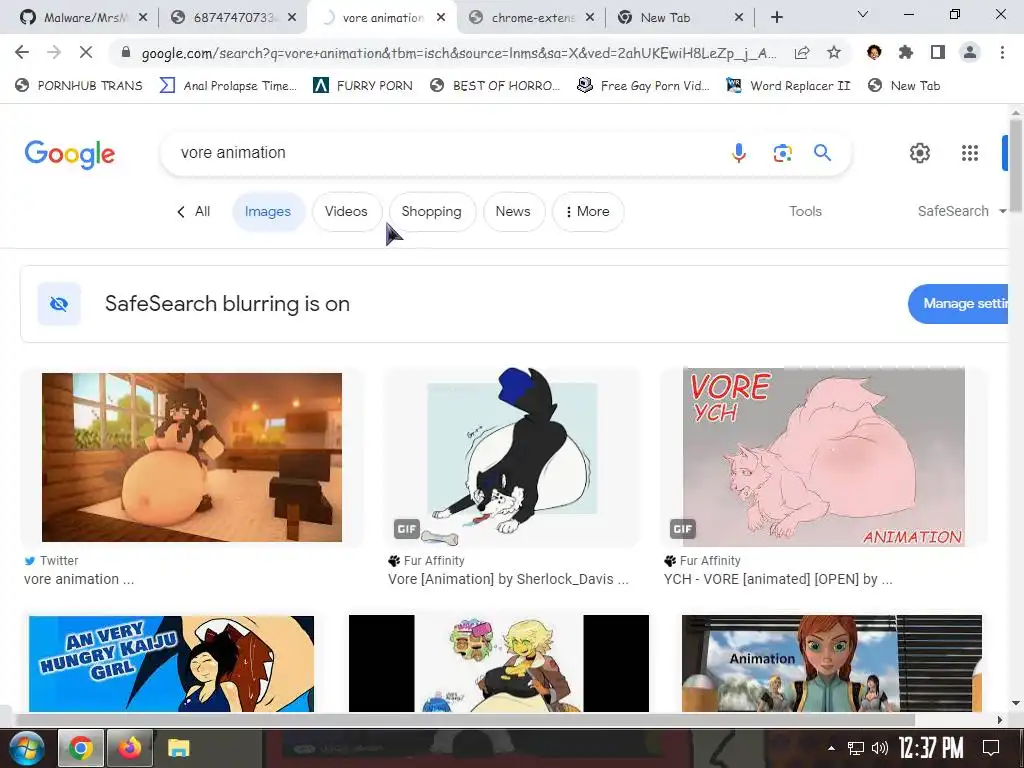1024x768 pixels.
Task: Click the right arrow of horizontal scrollbar
Action: pyautogui.click(x=1000, y=720)
